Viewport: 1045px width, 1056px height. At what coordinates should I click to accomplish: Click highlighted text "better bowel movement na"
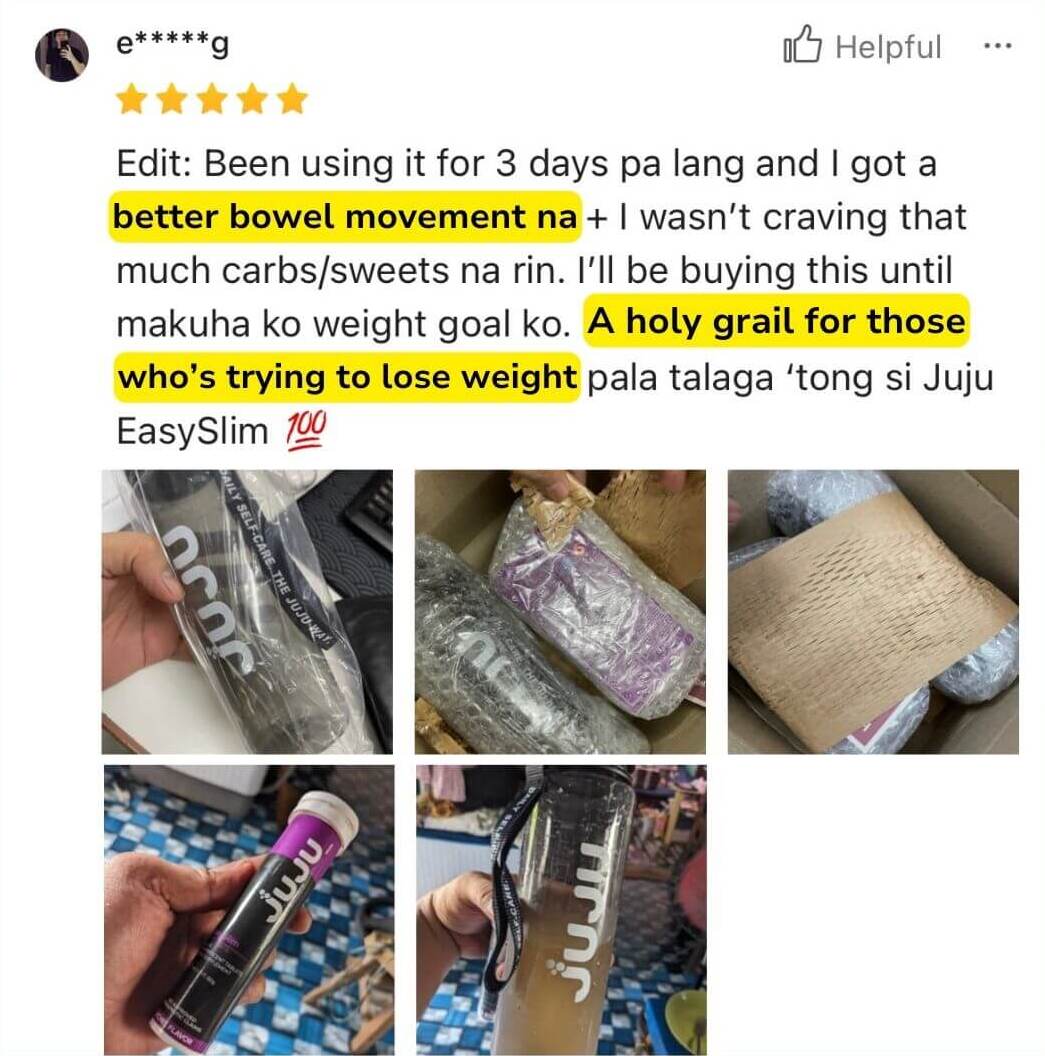345,217
